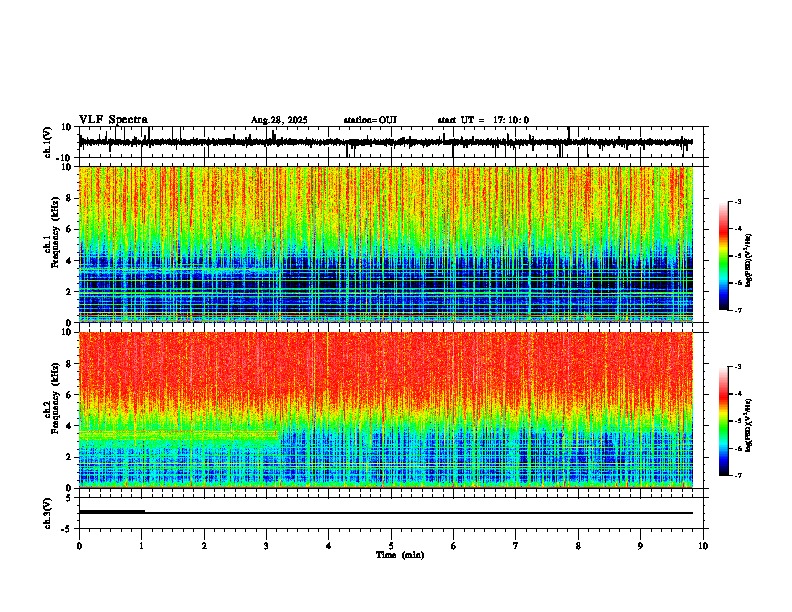The width and height of the screenshot is (792, 612).
Task: Click the thick segment of the ch.3 trace
Action: [x=112, y=512]
